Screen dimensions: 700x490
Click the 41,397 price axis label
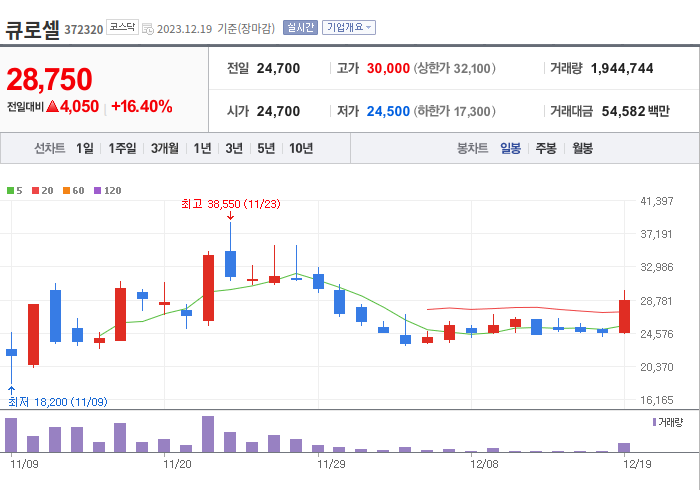pos(656,201)
